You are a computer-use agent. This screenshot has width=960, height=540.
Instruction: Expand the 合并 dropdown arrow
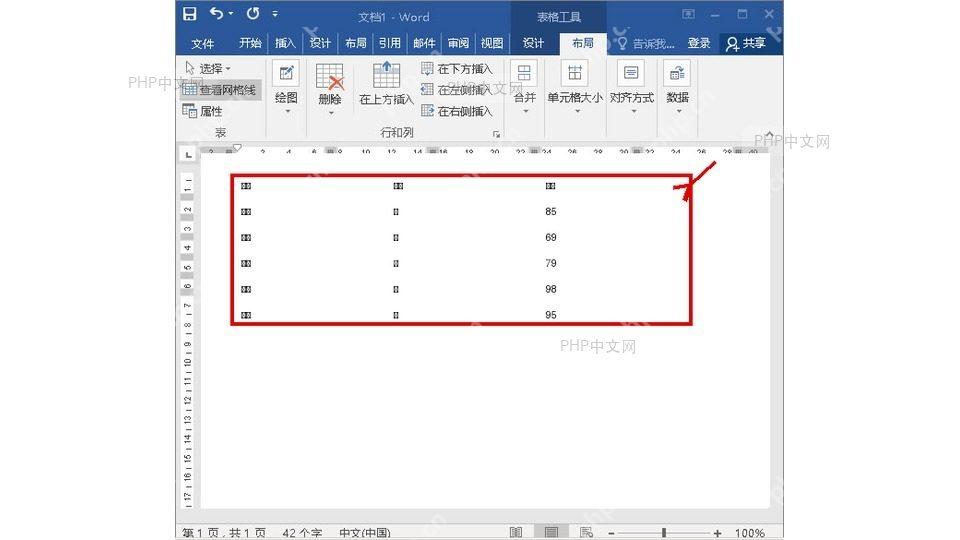tap(525, 111)
